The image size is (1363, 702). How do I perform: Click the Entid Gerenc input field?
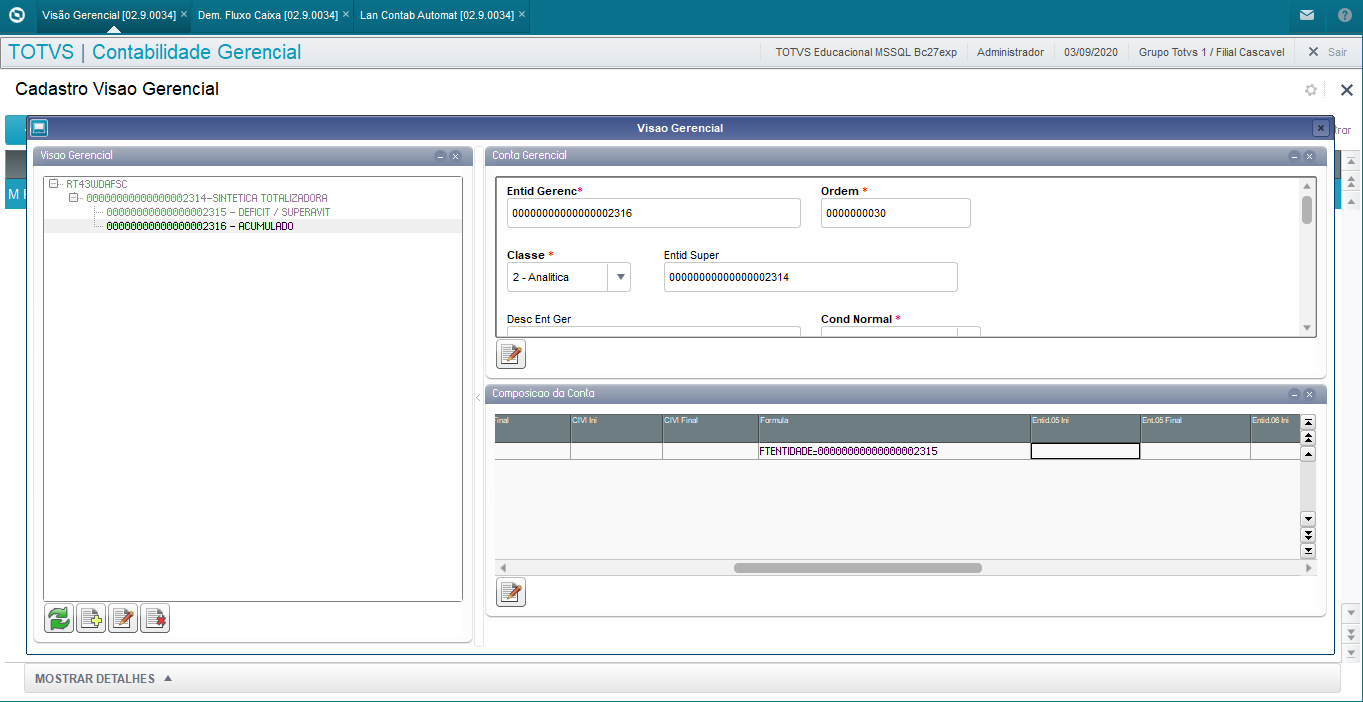coord(654,213)
